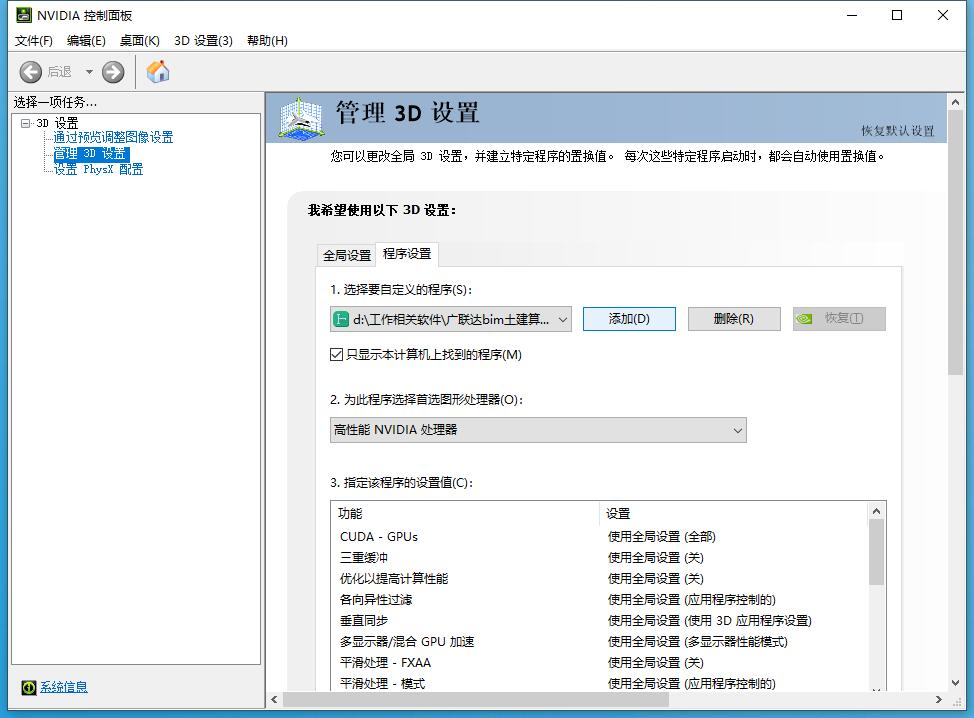
Task: Select the 多显示器/混合 GPU 加速 row
Action: point(601,642)
